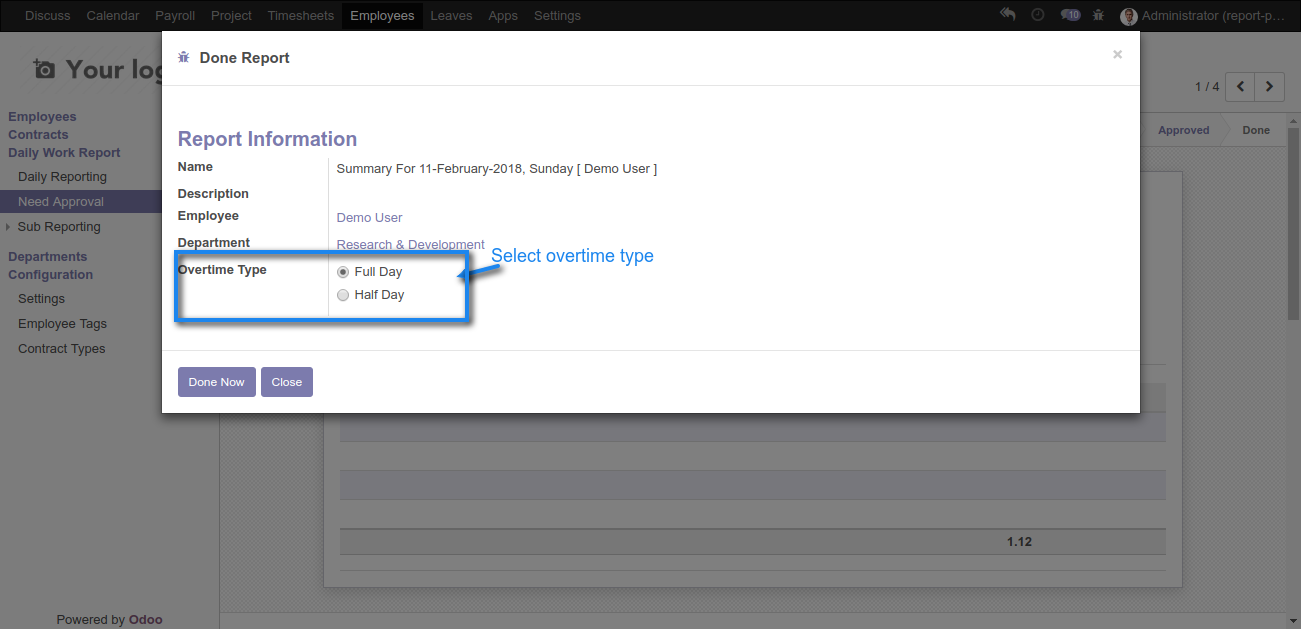This screenshot has height=629, width=1301.
Task: Open Contracts in sidebar
Action: (38, 135)
